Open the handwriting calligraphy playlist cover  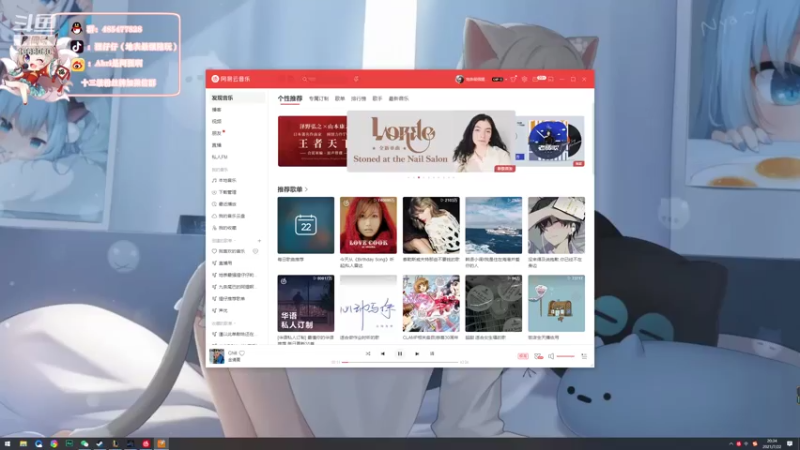point(368,303)
